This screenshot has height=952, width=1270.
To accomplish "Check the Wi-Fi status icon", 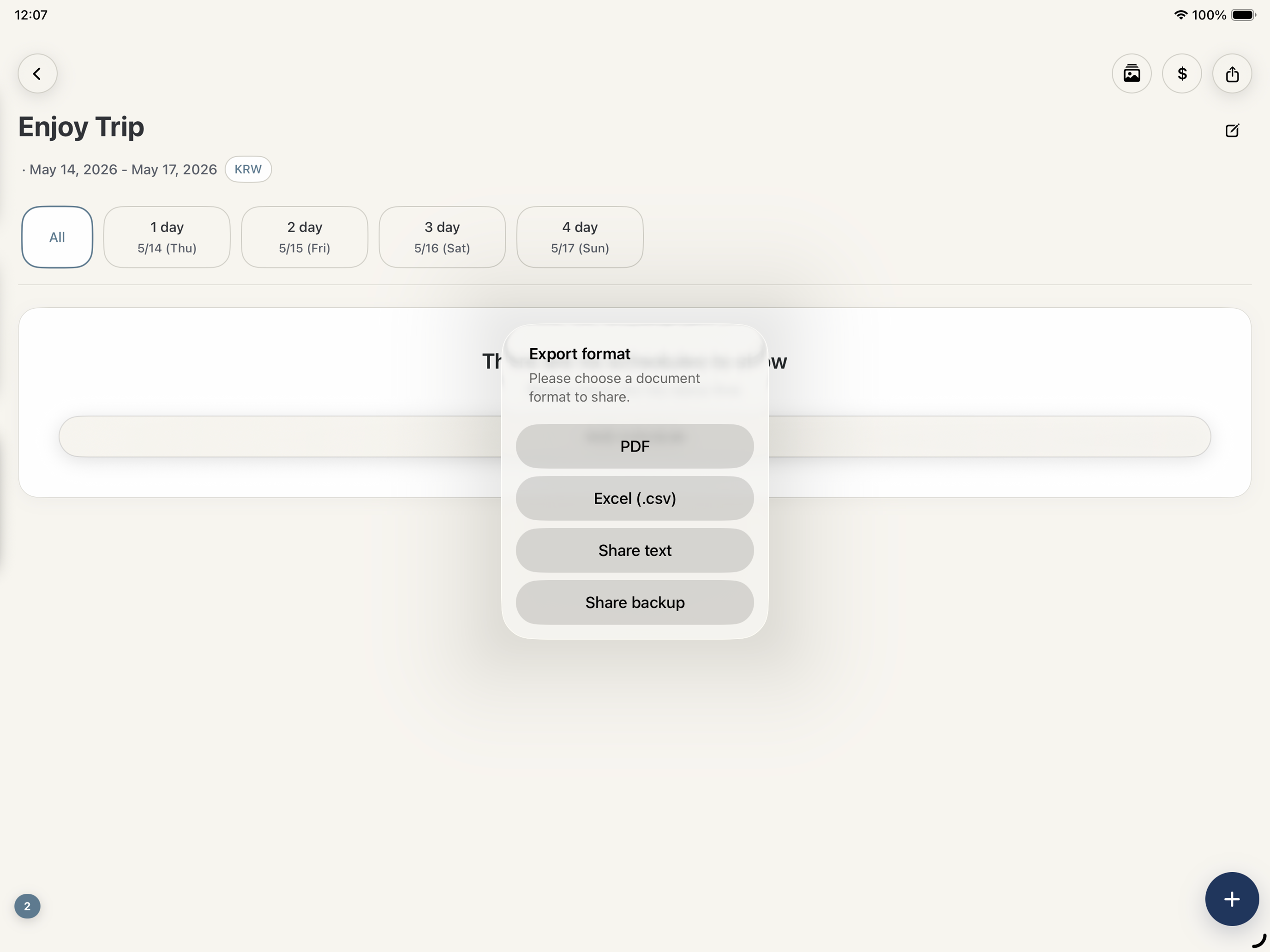I will 1180,15.
